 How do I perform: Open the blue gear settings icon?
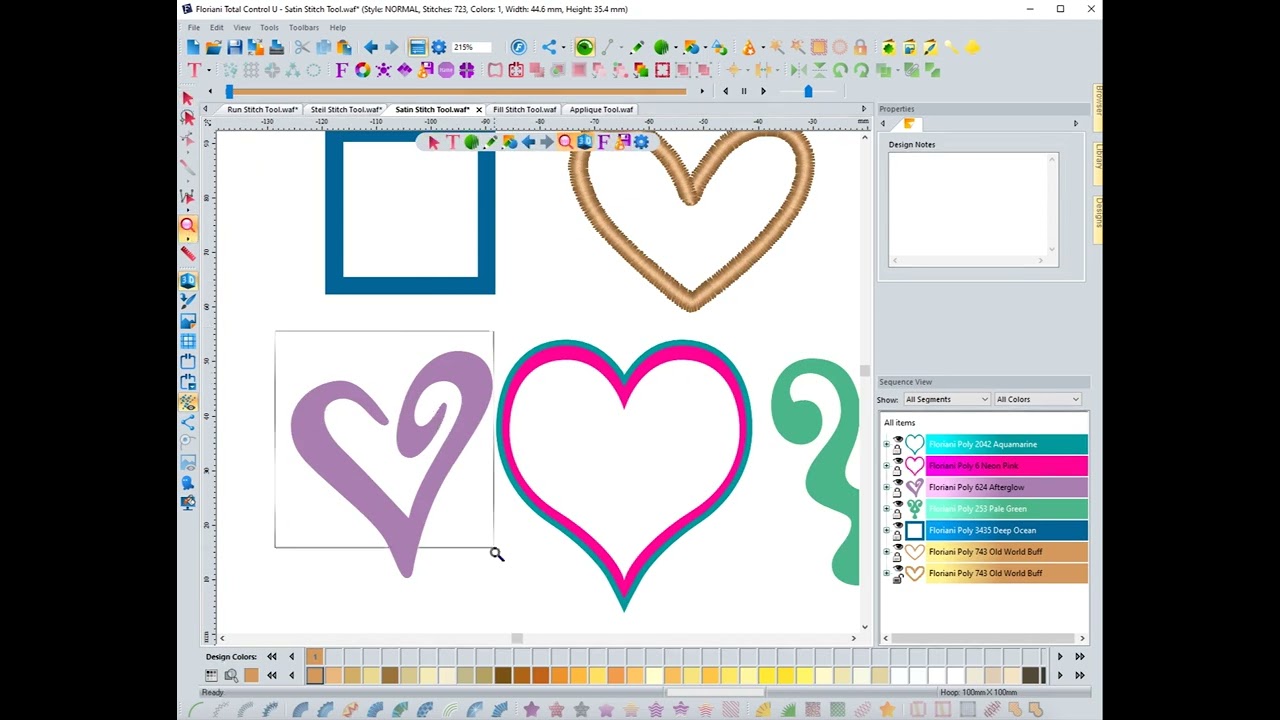pos(439,47)
